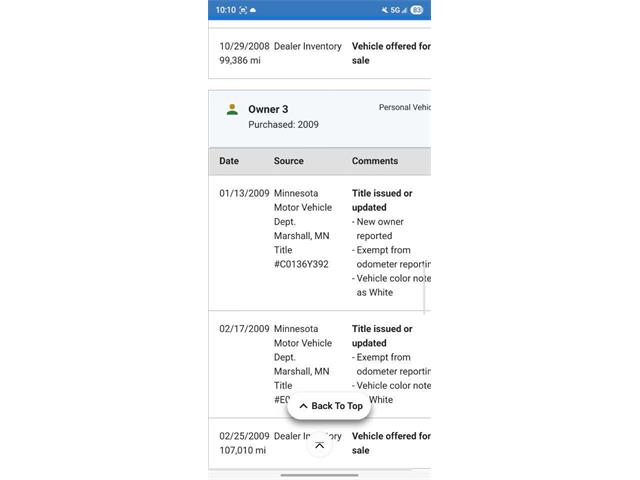The image size is (640, 480).
Task: Tap the 99,386 mi mileage value
Action: (240, 60)
